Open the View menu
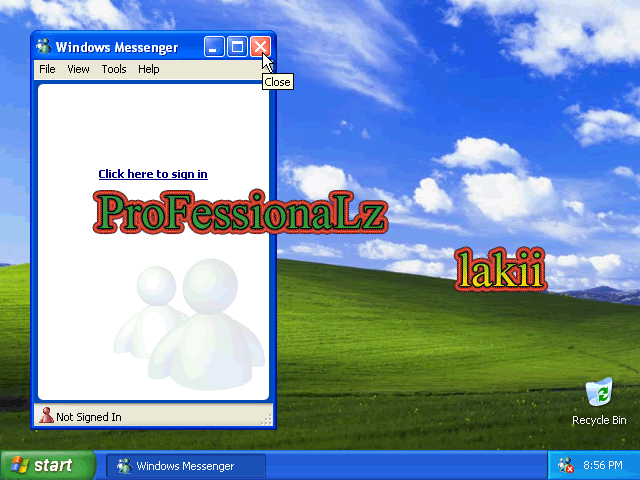This screenshot has width=640, height=480. pos(78,69)
